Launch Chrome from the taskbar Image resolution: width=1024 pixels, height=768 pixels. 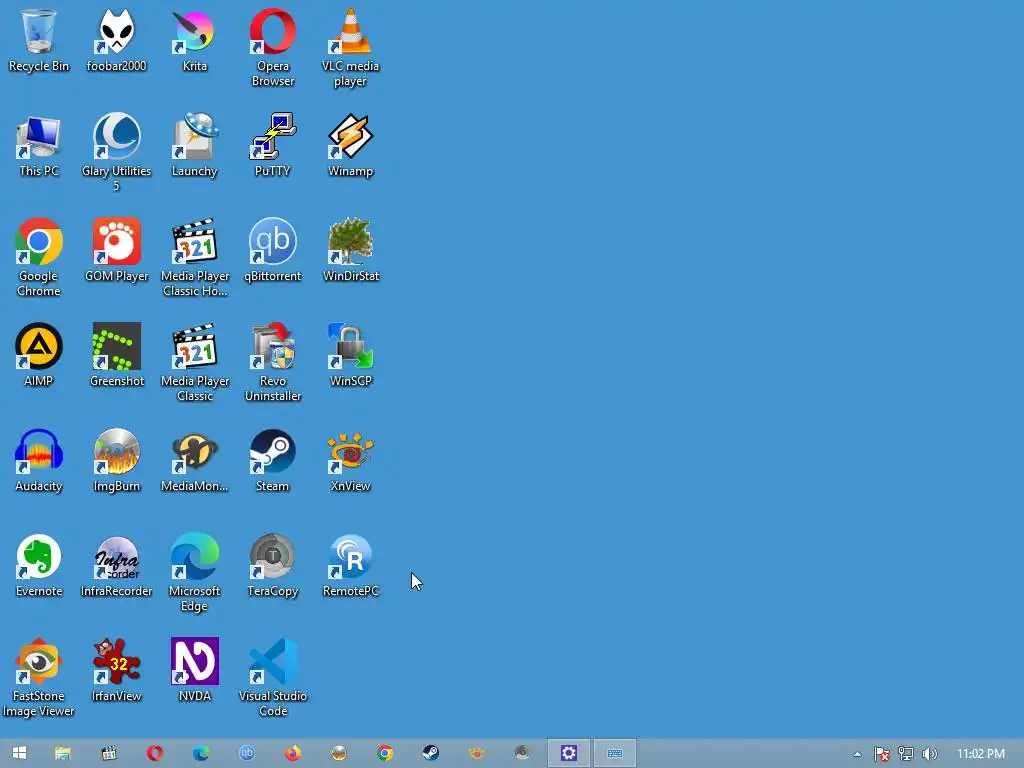pyautogui.click(x=385, y=753)
